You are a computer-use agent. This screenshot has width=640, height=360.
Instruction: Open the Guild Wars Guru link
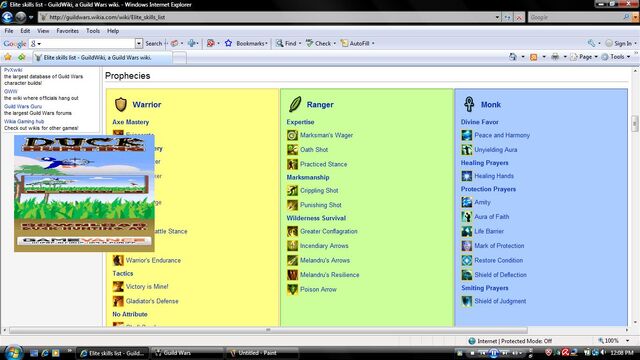[x=23, y=106]
